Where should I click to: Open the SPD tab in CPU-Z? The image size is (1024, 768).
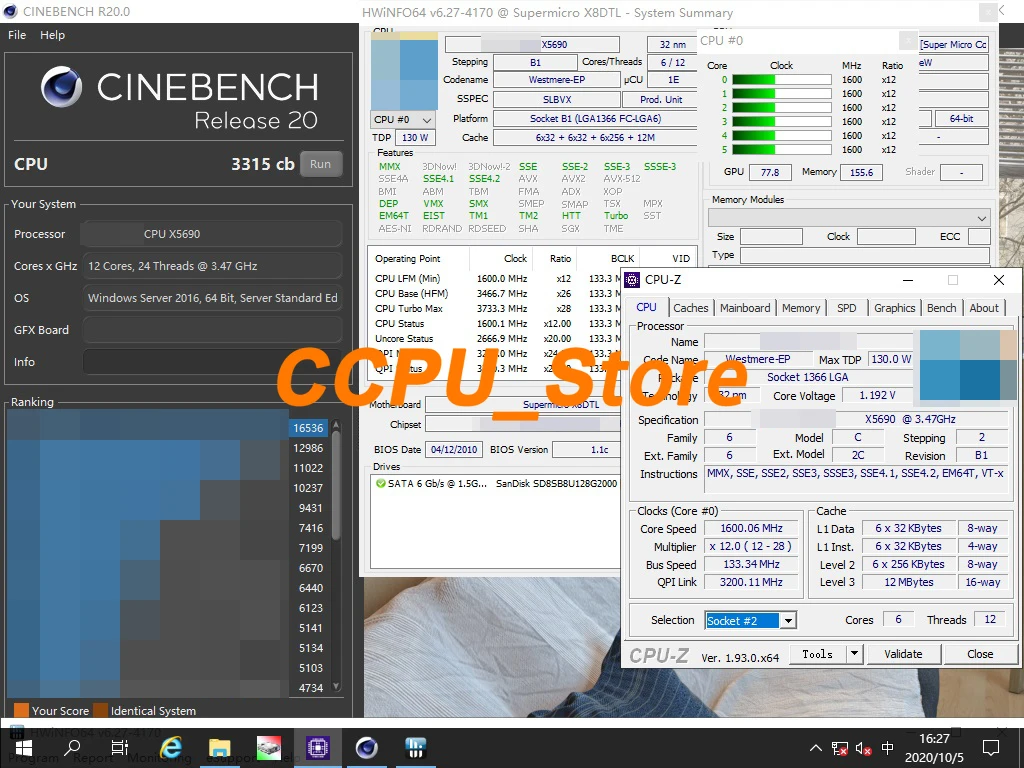click(x=846, y=308)
